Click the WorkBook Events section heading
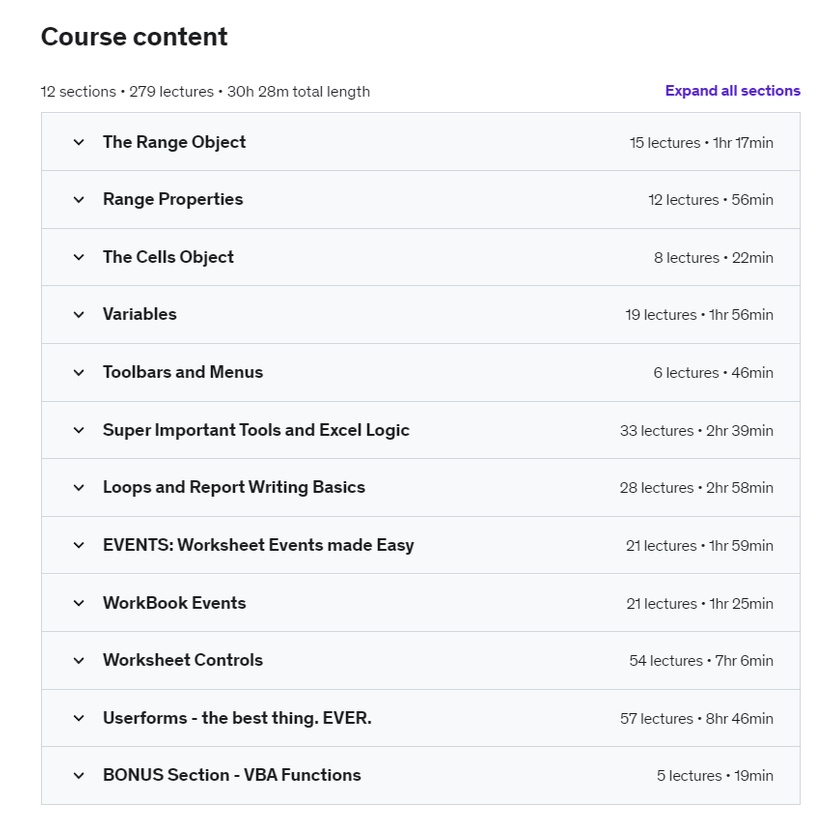Viewport: 832px width, 832px height. pos(174,603)
